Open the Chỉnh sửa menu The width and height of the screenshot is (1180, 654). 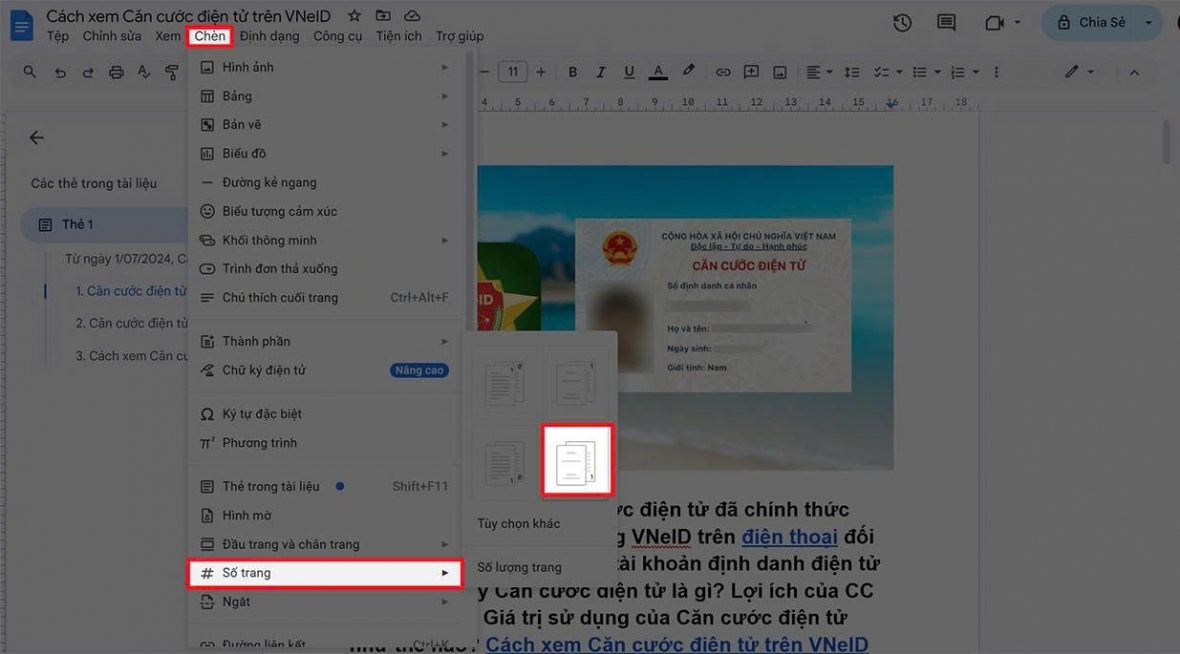111,36
